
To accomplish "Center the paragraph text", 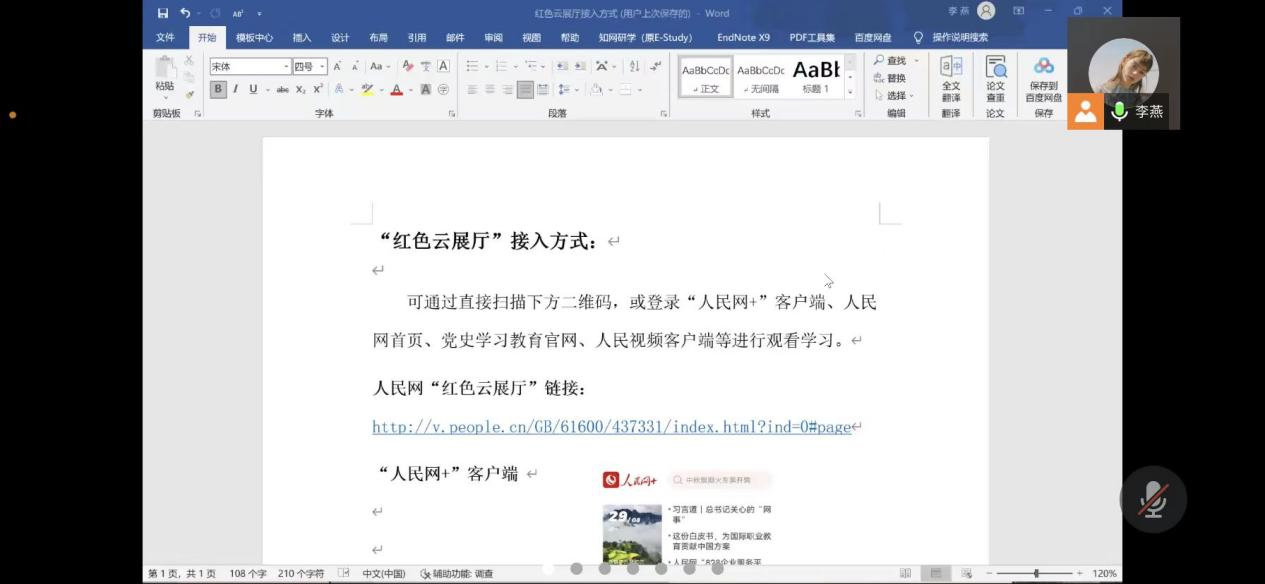I will [x=490, y=89].
